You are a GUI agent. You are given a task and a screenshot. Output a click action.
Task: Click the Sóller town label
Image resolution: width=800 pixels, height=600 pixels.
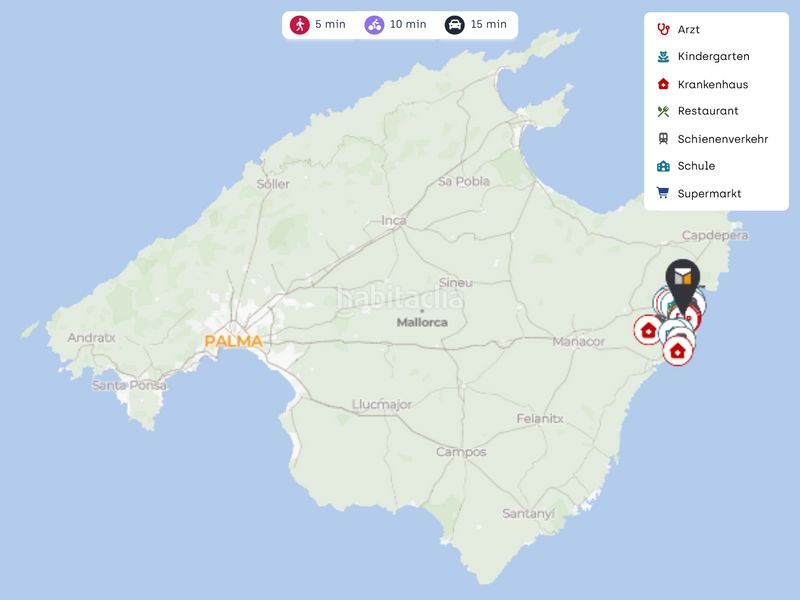[273, 184]
